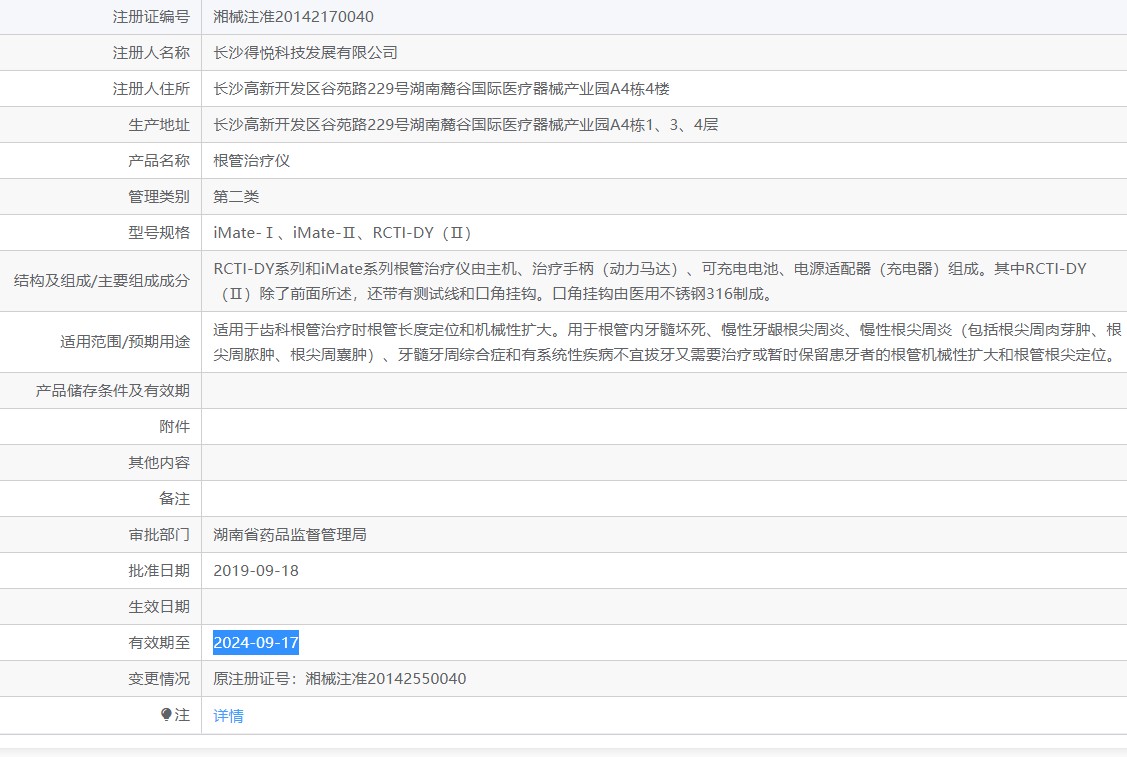Click the model specification iMate-Ⅰ、iMate-Ⅱ、RCTI-DY（Ⅱ）

click(x=343, y=232)
